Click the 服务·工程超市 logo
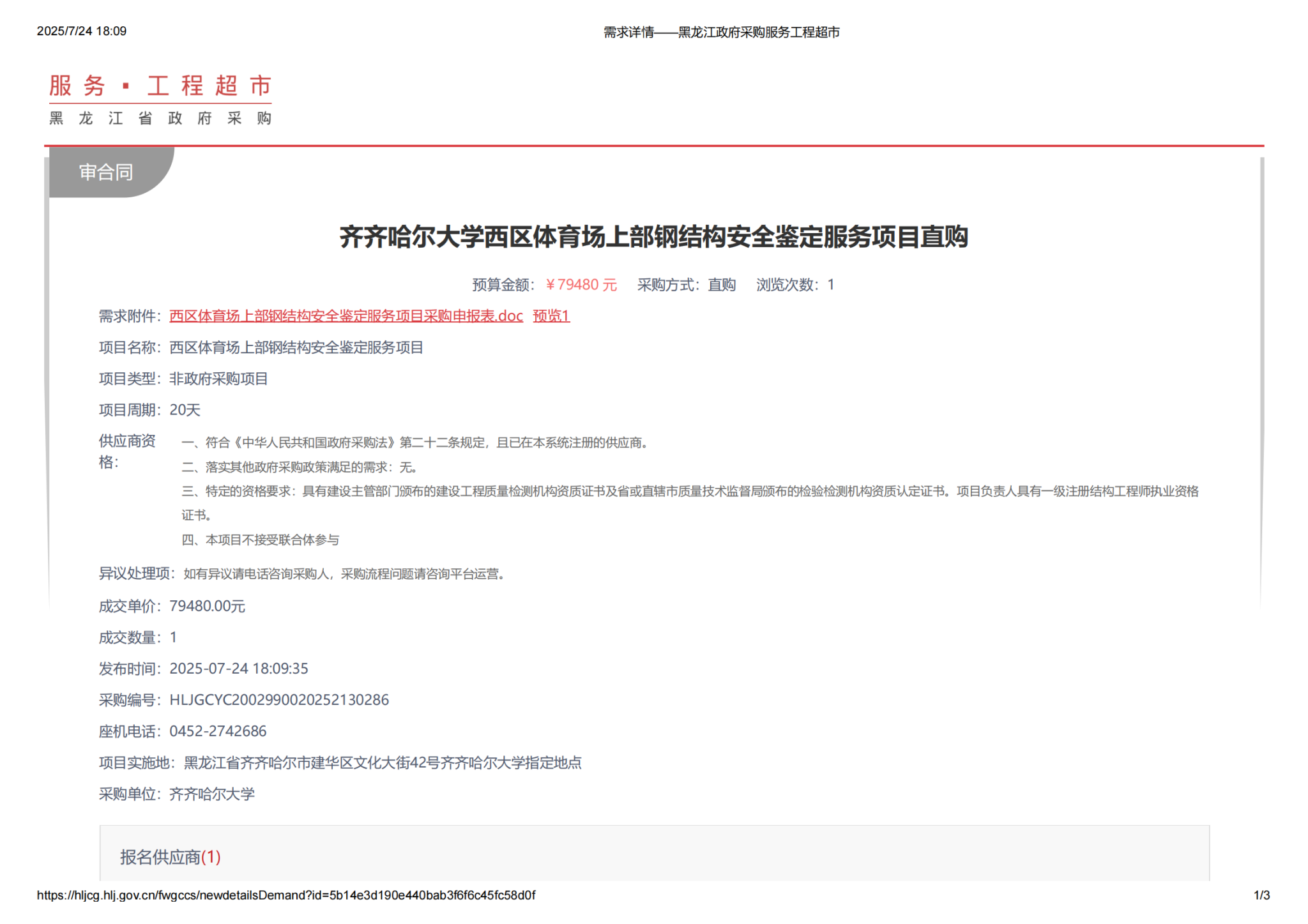This screenshot has height=924, width=1308. [x=160, y=86]
